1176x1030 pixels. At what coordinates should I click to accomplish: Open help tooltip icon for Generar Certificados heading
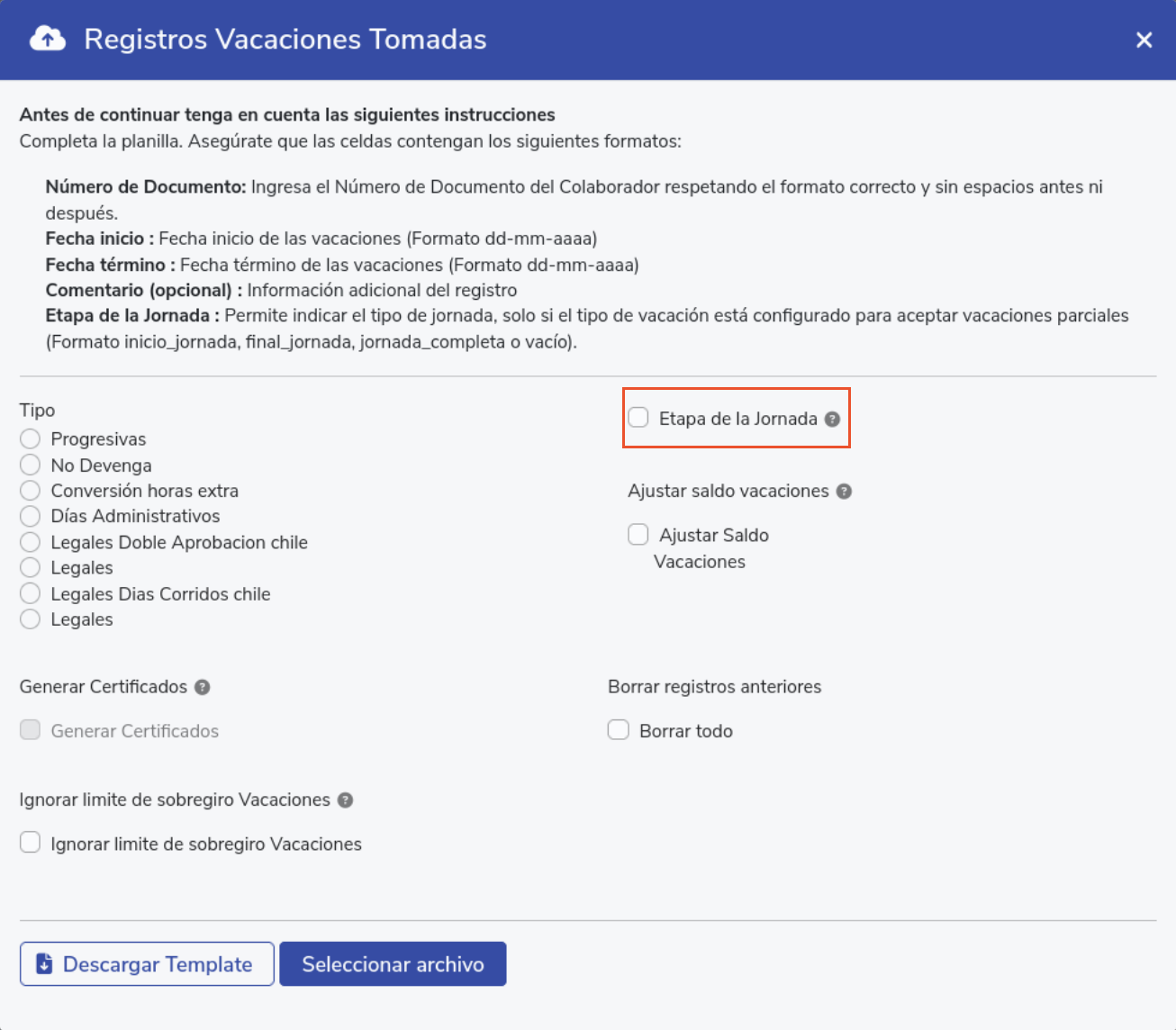[x=203, y=687]
